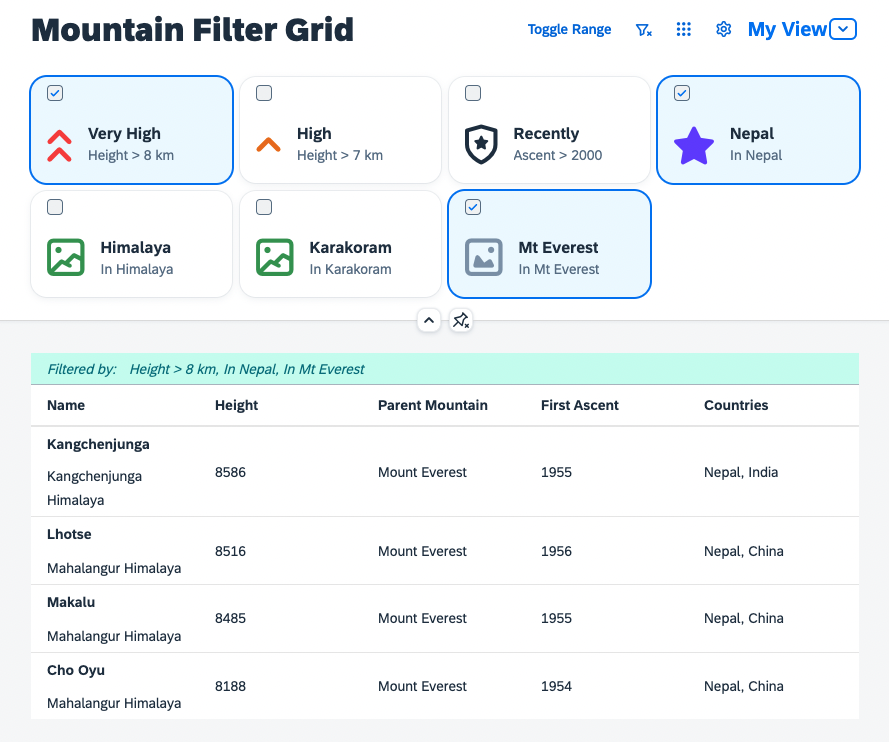Viewport: 889px width, 742px height.
Task: Click the Makalu row name
Action: [x=71, y=603]
